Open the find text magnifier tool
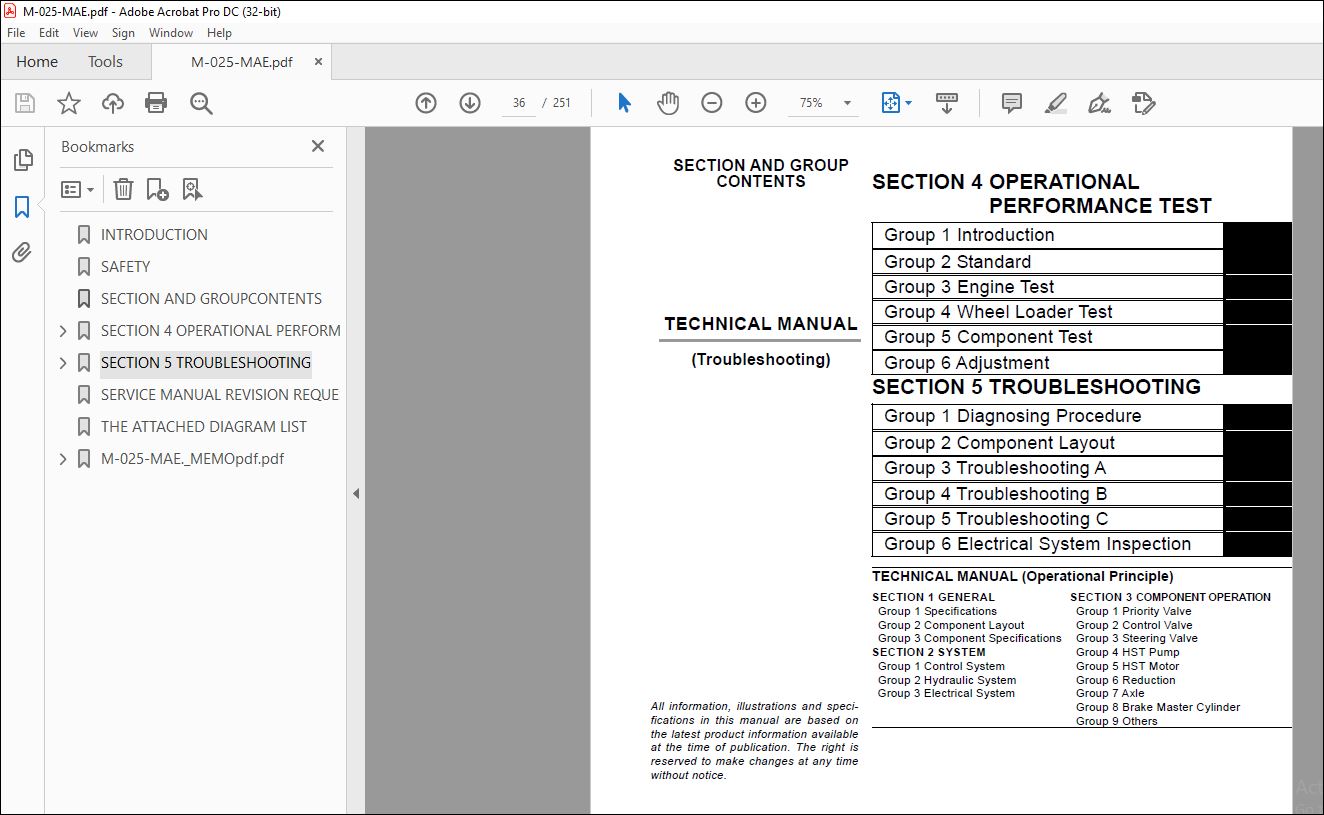 coord(201,103)
